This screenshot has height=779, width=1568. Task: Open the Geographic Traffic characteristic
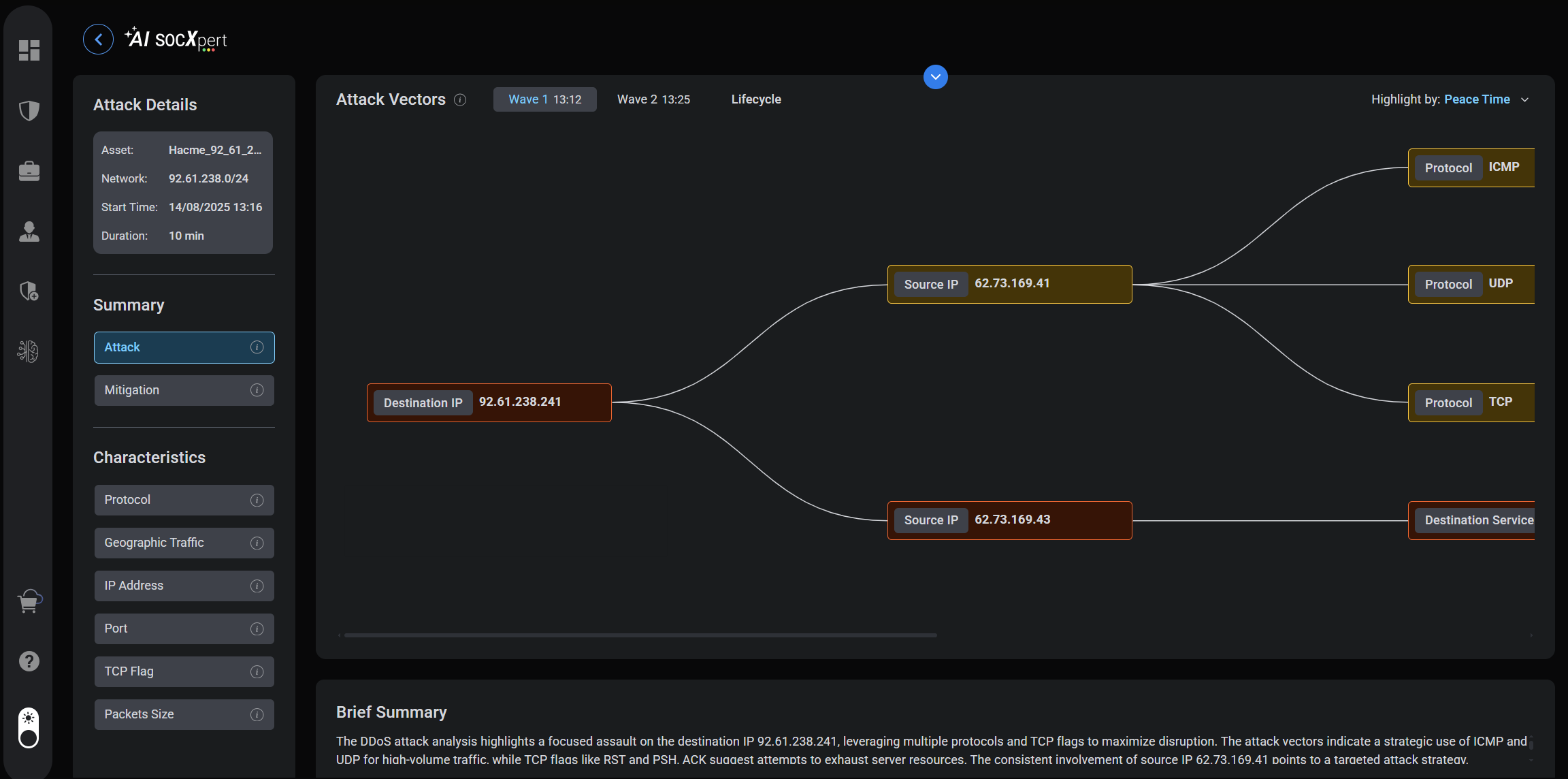[184, 543]
